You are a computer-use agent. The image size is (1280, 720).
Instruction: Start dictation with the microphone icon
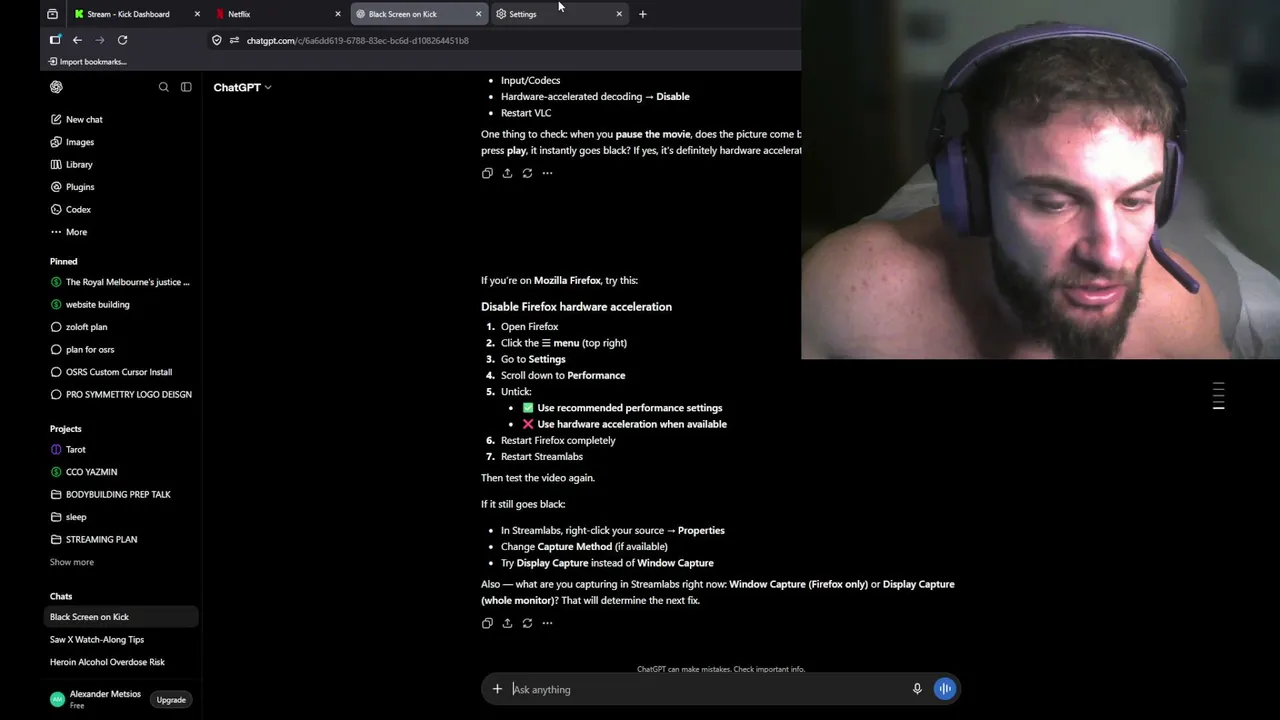tap(917, 689)
